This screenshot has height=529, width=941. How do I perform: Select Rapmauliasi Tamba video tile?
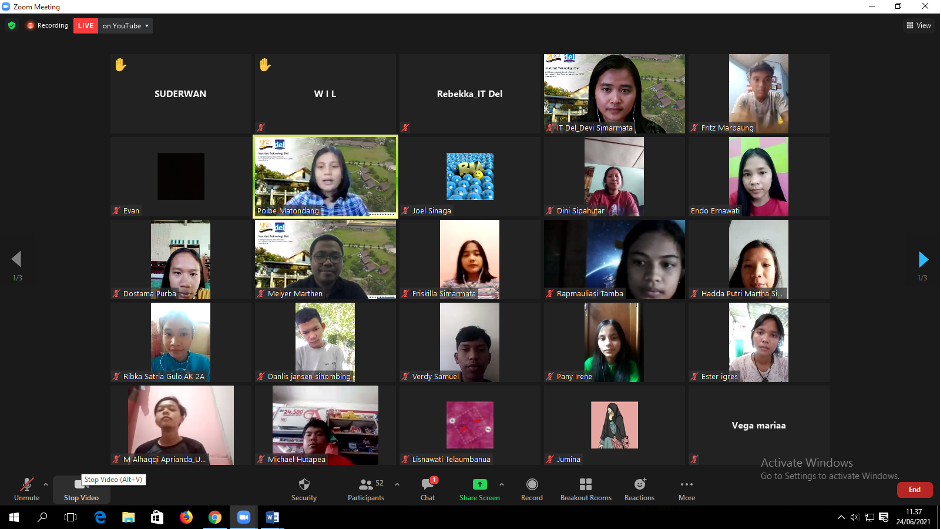click(x=614, y=259)
